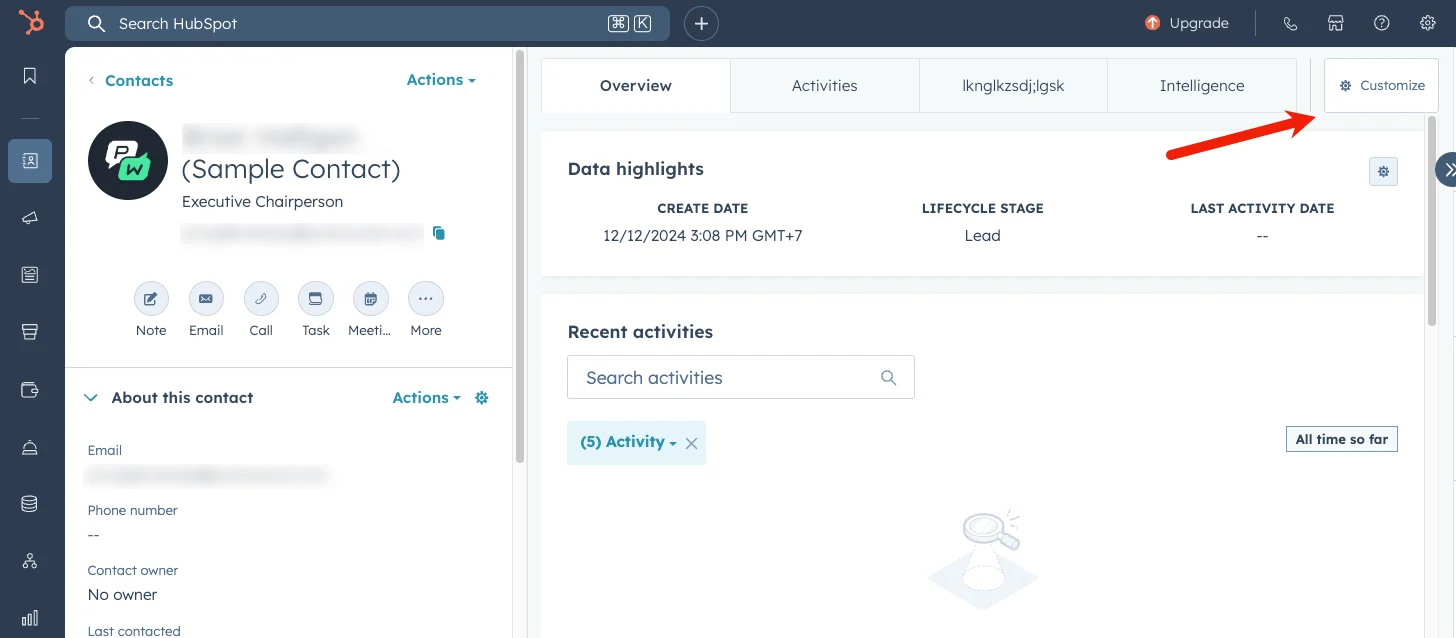The width and height of the screenshot is (1456, 638).
Task: Open the HubSpot Marketplace icon in top bar
Action: coord(1336,22)
